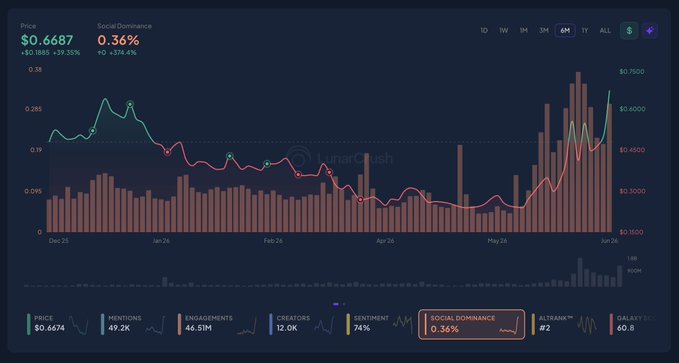Open the AltRank metric card
The image size is (679, 363).
pyautogui.click(x=565, y=324)
